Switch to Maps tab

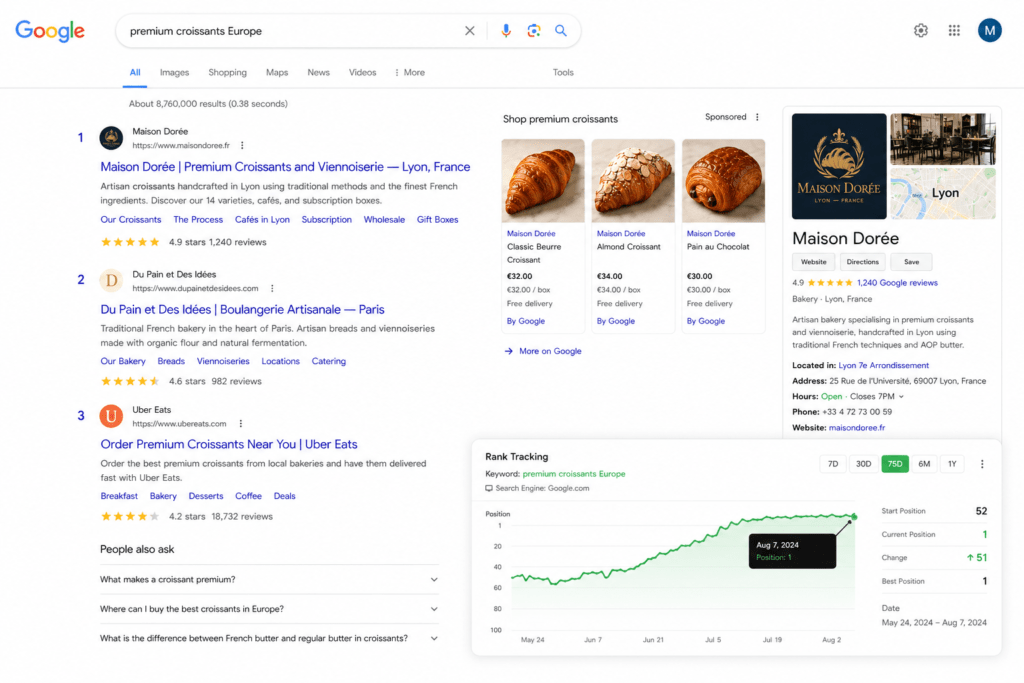point(277,72)
